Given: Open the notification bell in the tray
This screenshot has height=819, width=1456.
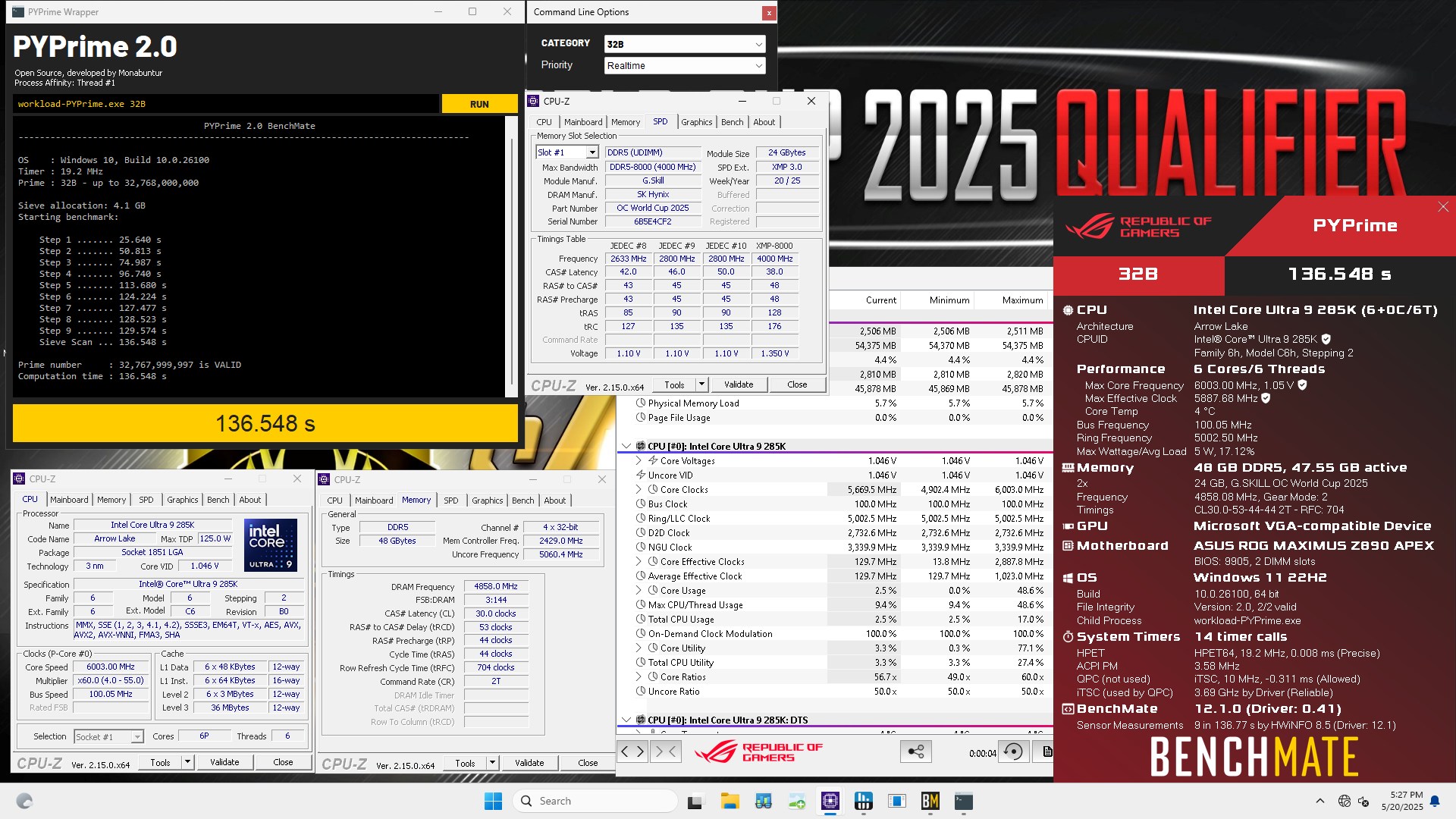Looking at the screenshot, I should coord(1435,801).
